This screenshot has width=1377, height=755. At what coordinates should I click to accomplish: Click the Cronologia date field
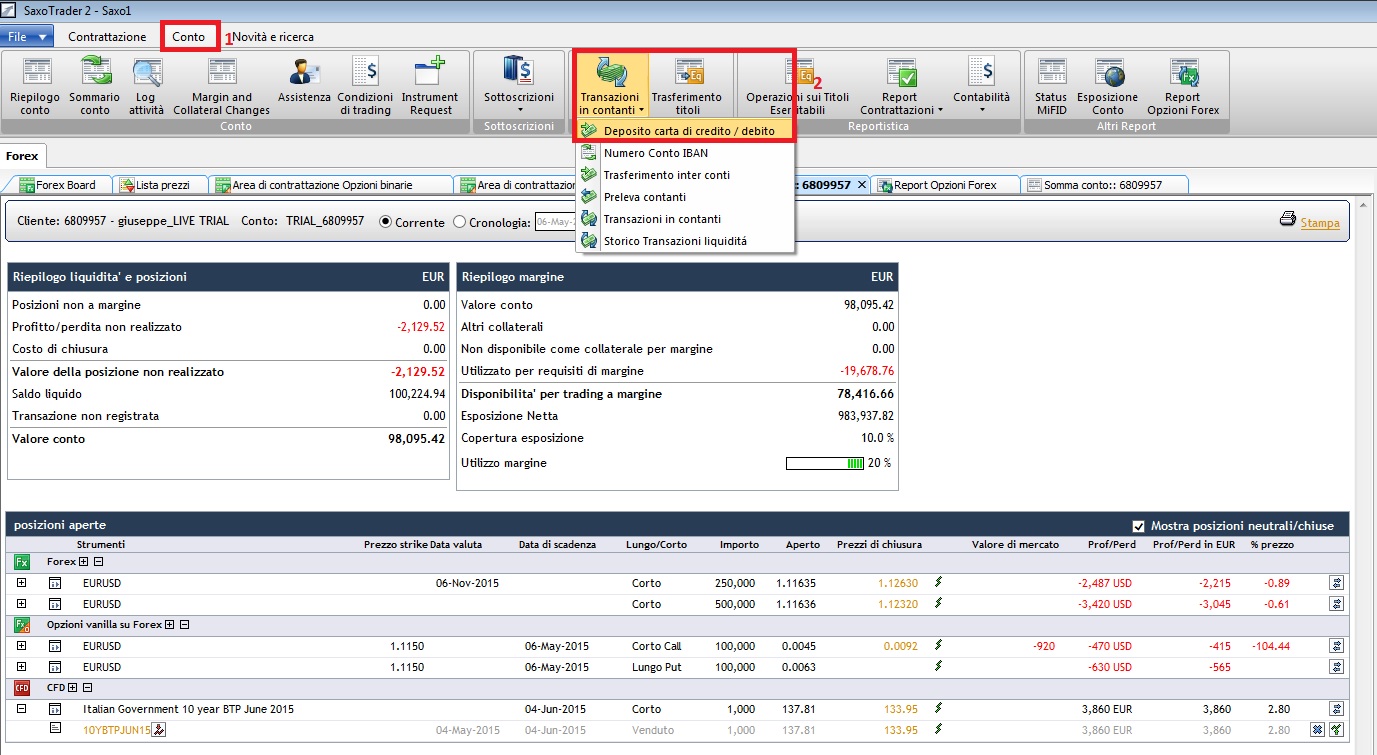[555, 222]
